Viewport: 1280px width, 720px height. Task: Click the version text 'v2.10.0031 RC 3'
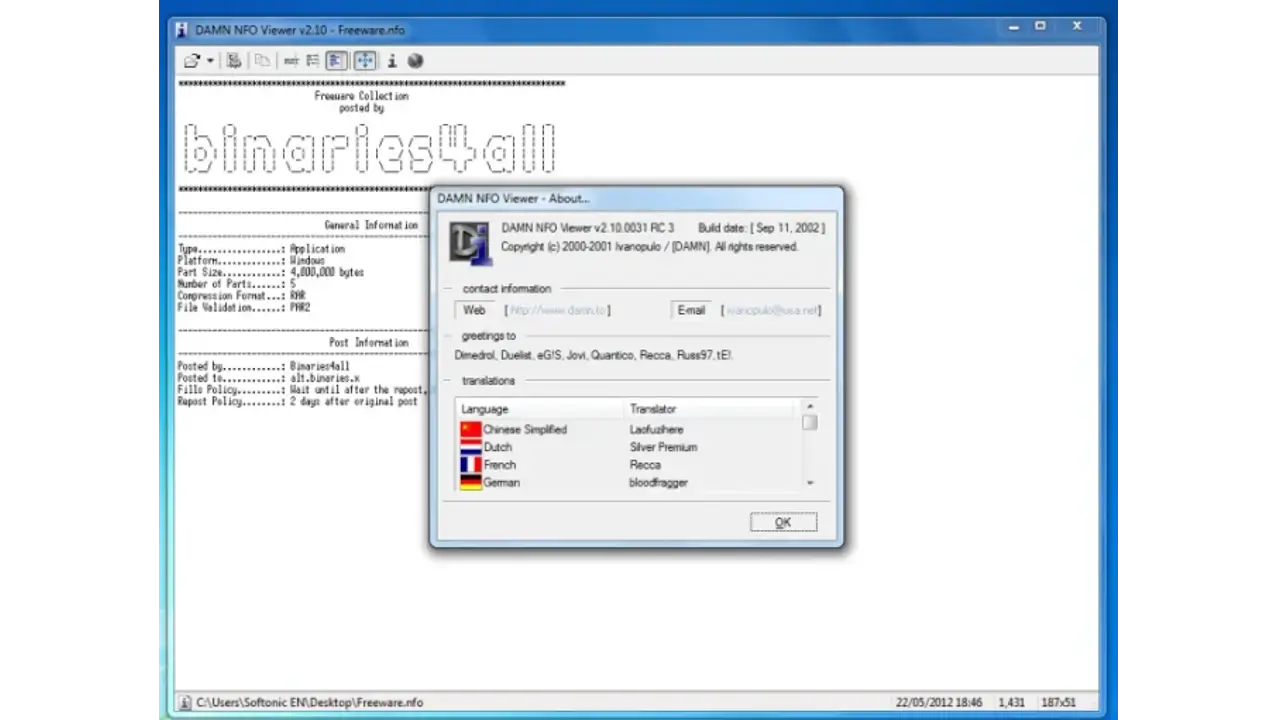click(634, 228)
